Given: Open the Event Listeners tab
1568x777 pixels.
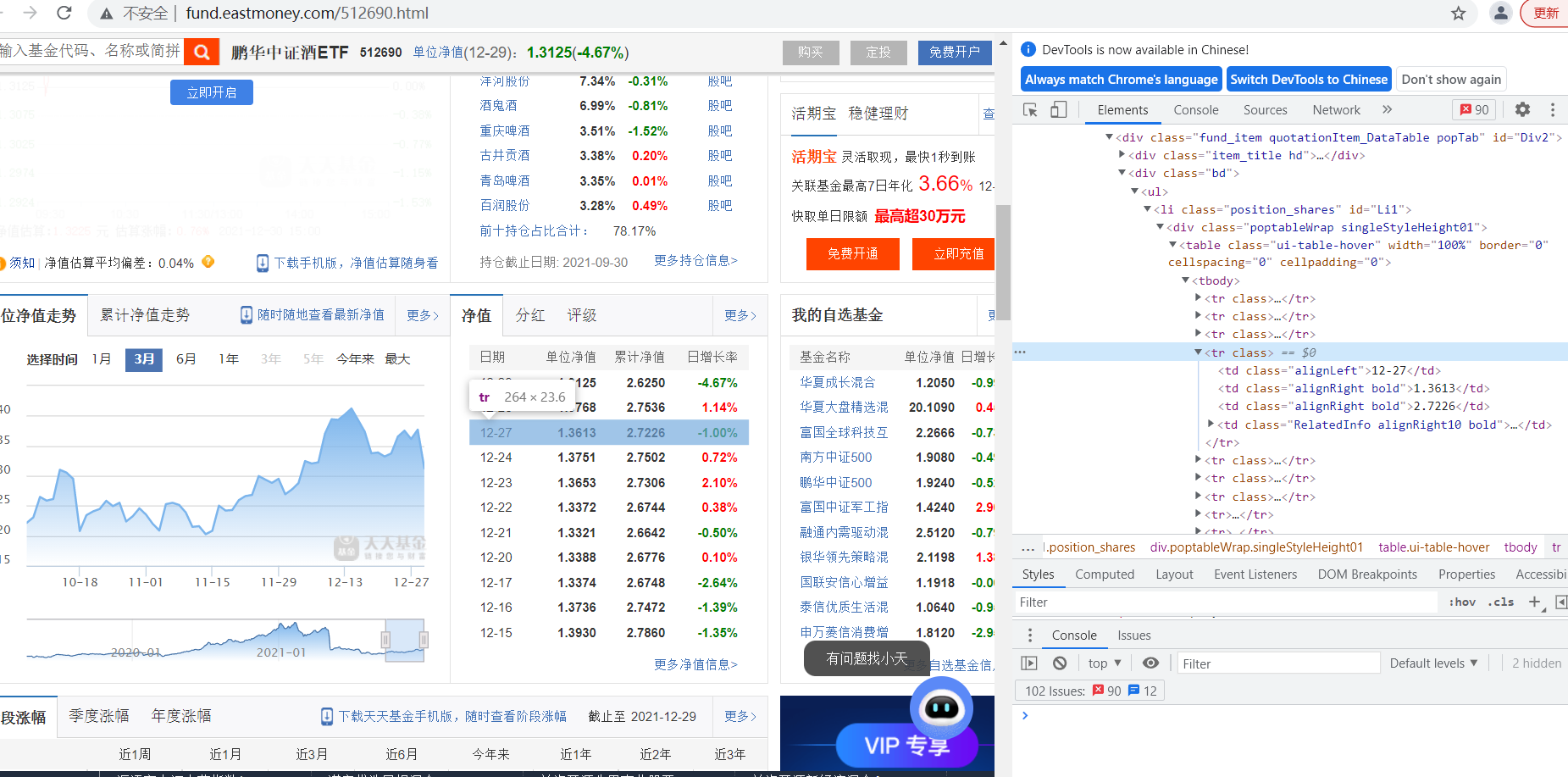Looking at the screenshot, I should [x=1255, y=574].
